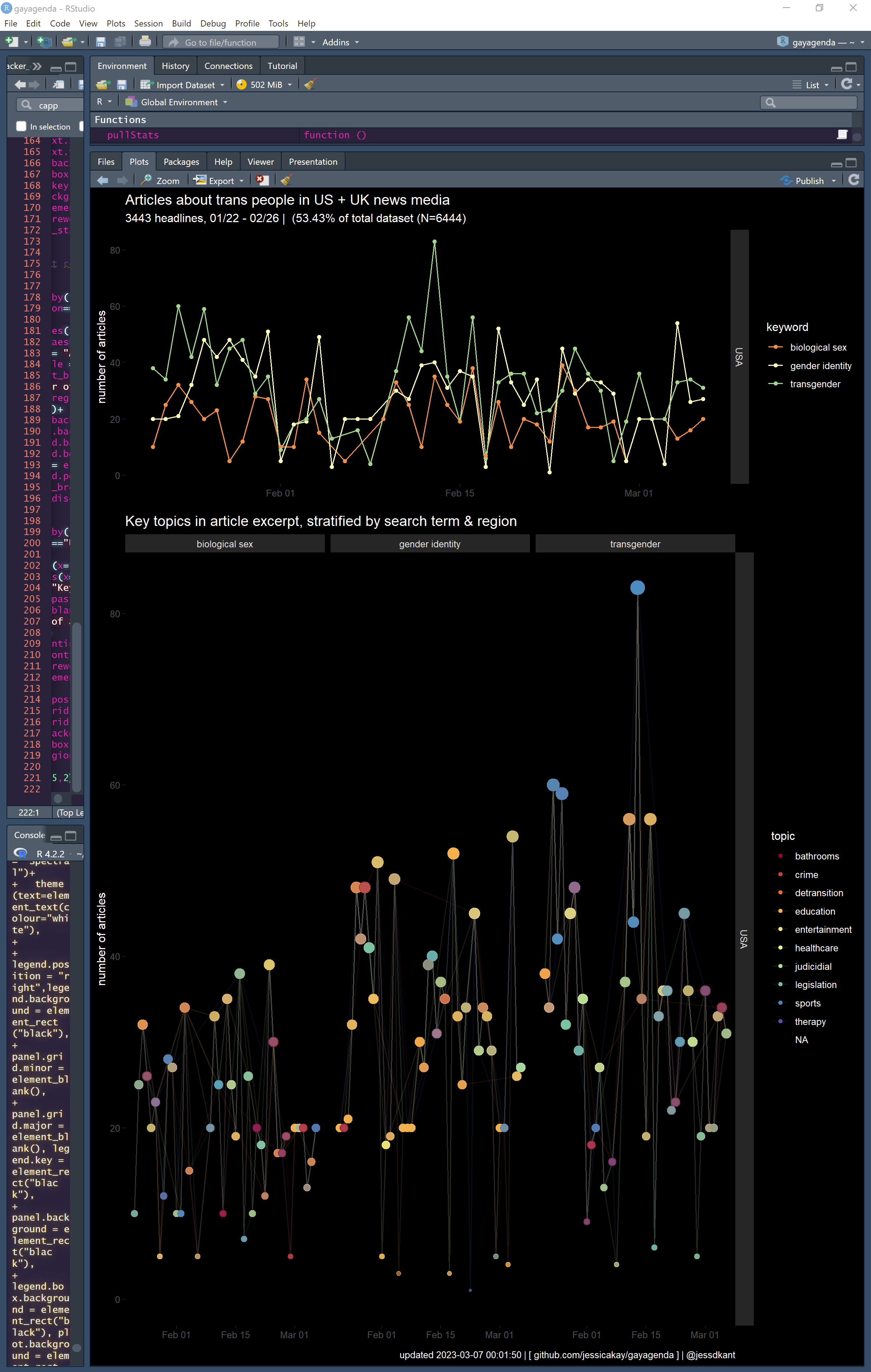
Task: Switch to the Packages tab
Action: (181, 162)
